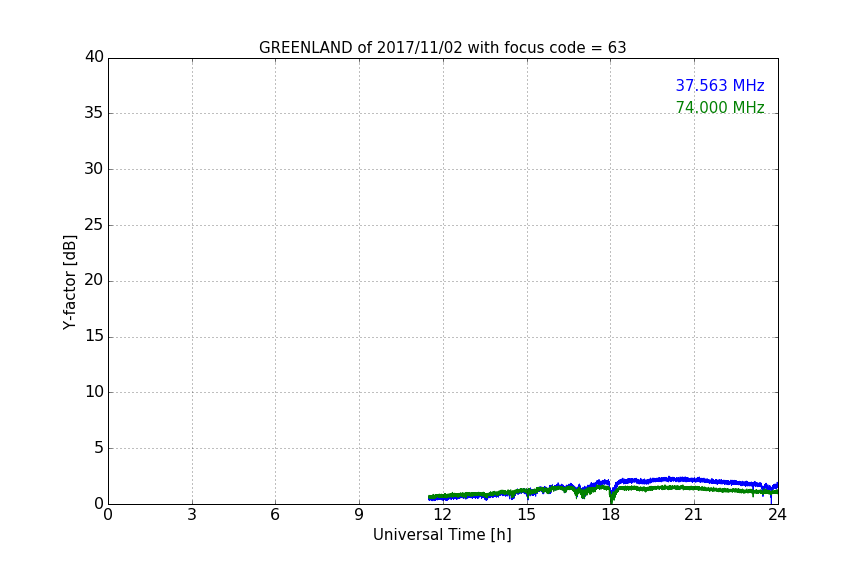864x576 pixels.
Task: Click the y-axis tick label '40'
Action: pyautogui.click(x=94, y=57)
